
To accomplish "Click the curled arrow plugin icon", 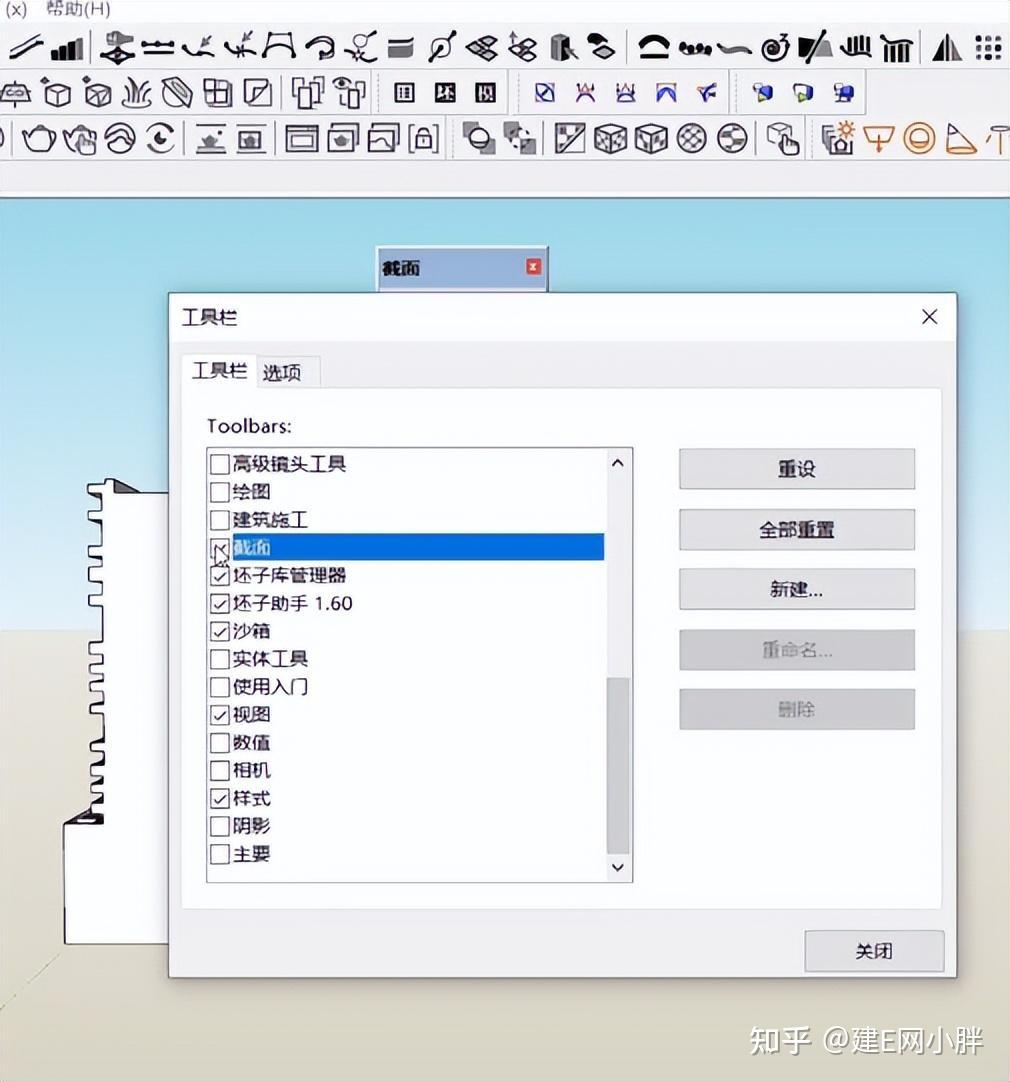I will [320, 47].
